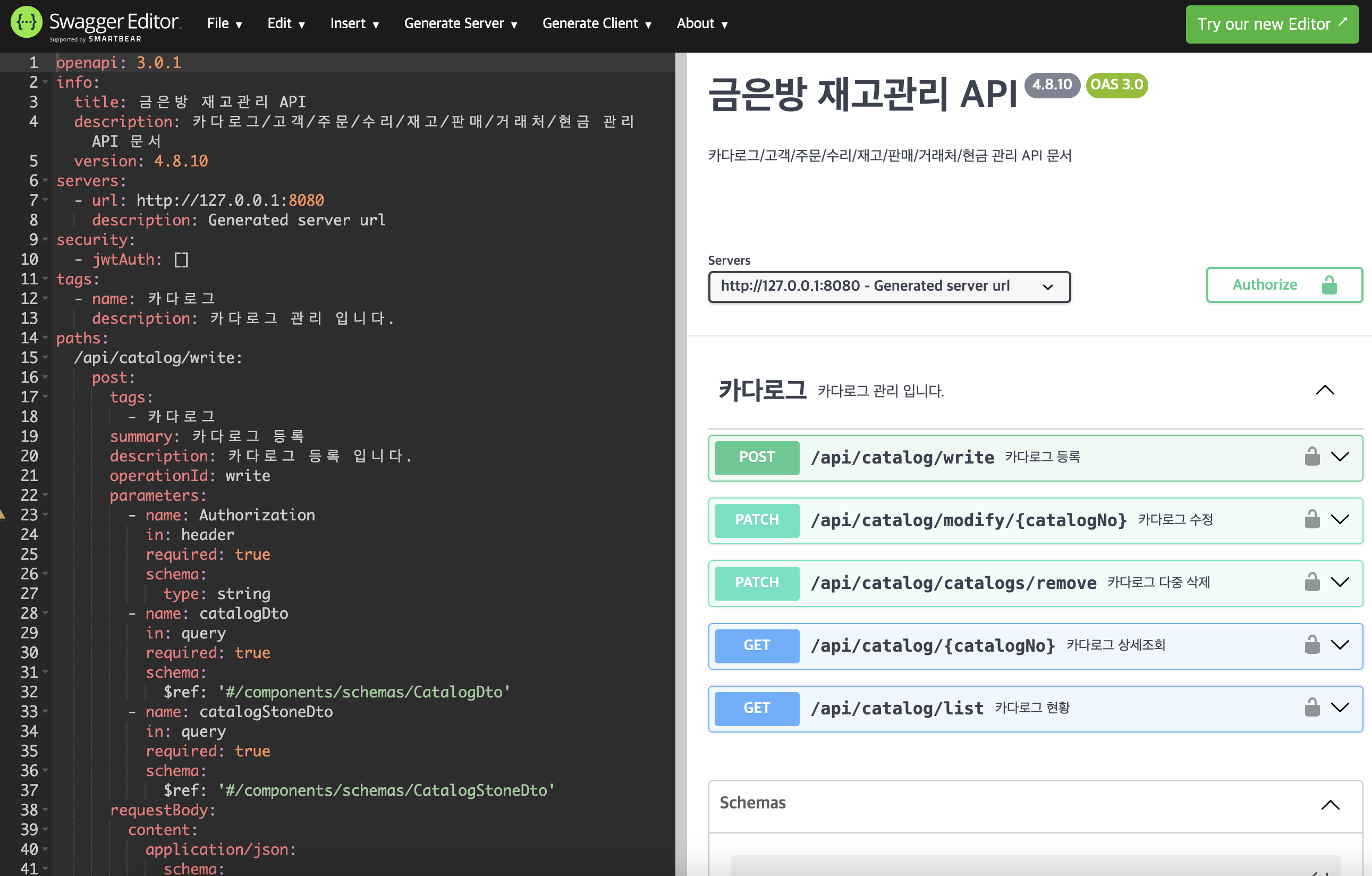Click the 카다로그 tag heading
Viewport: 1372px width, 876px height.
pos(762,390)
